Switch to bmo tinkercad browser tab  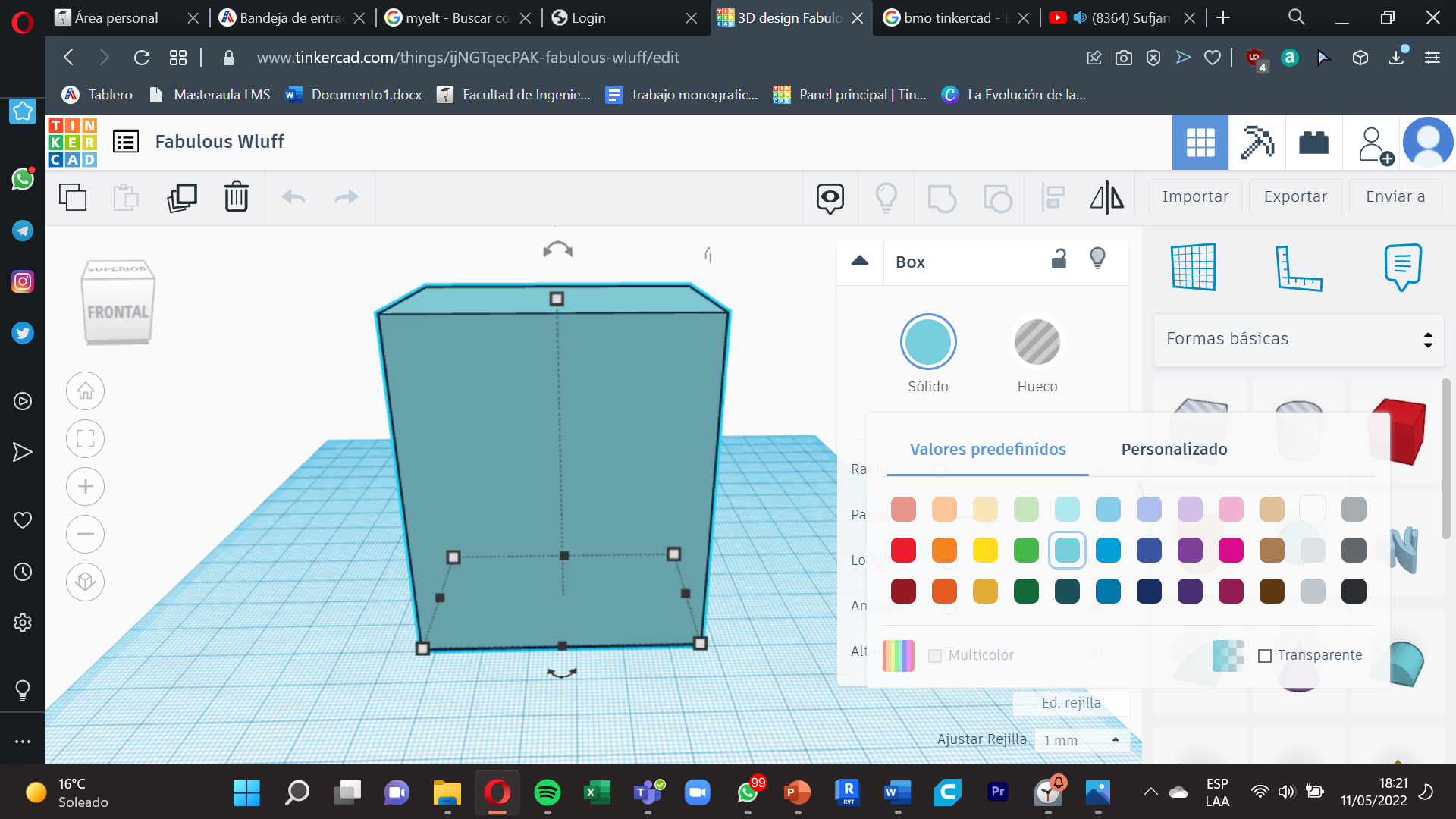955,18
